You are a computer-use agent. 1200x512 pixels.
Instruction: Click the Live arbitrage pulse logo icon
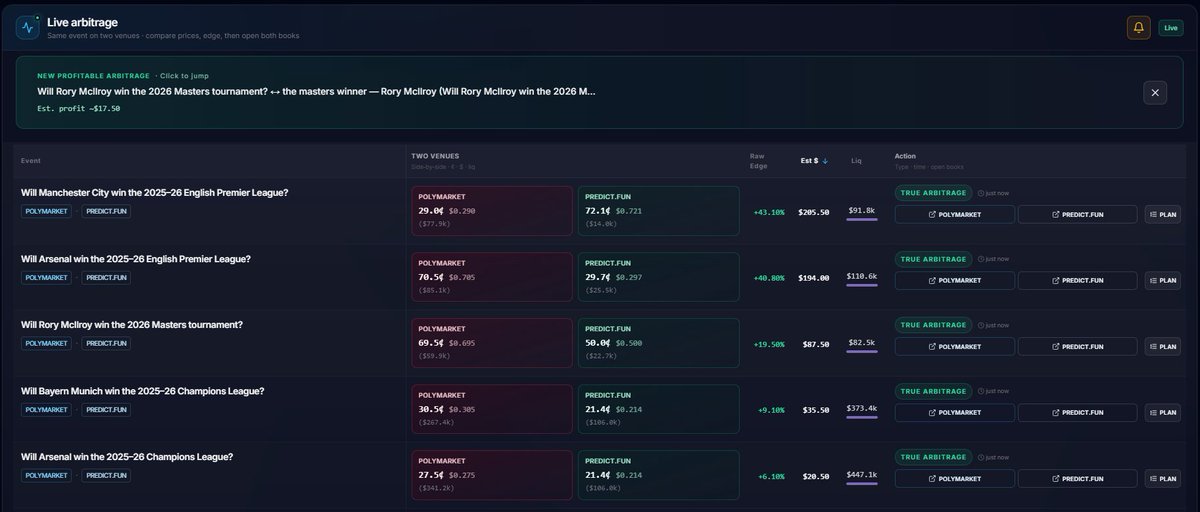click(27, 27)
